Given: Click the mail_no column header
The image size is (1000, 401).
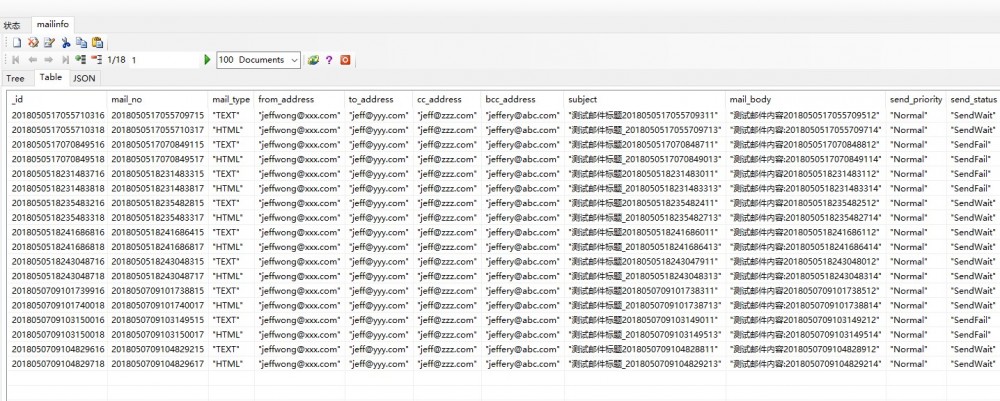Looking at the screenshot, I should 158,99.
